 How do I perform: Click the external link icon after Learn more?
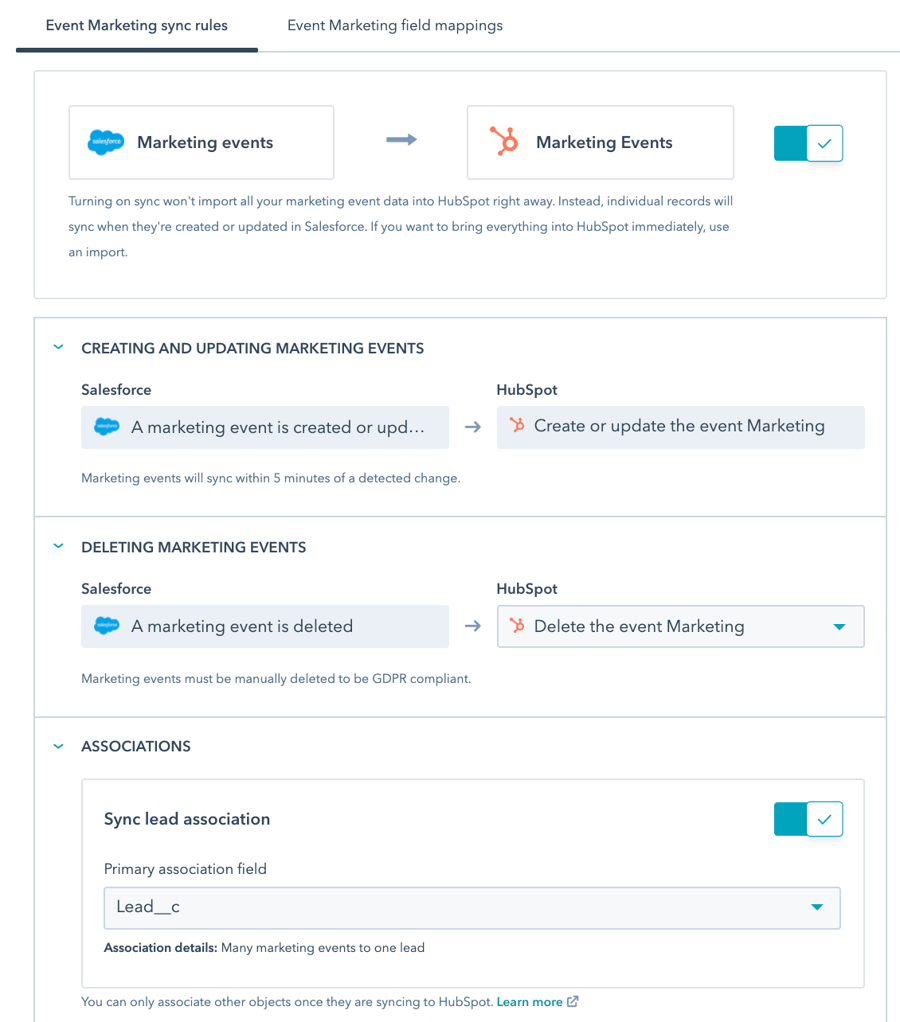click(x=573, y=1001)
